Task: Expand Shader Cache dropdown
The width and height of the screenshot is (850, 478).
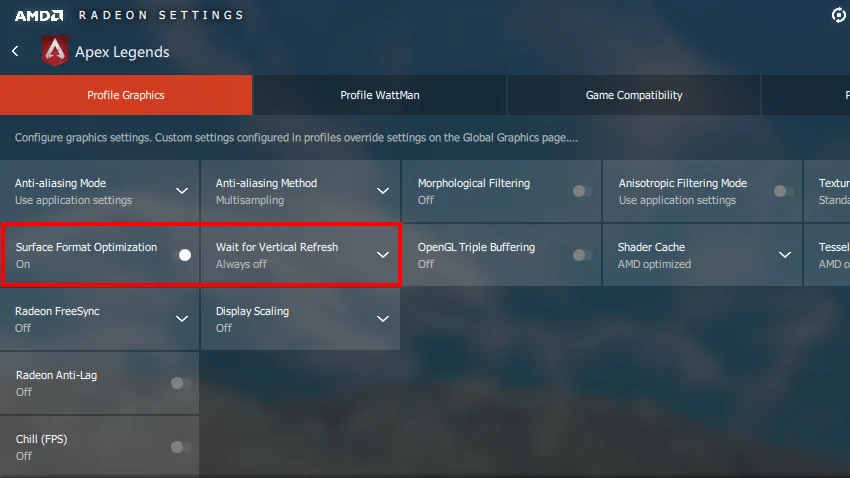Action: point(784,255)
